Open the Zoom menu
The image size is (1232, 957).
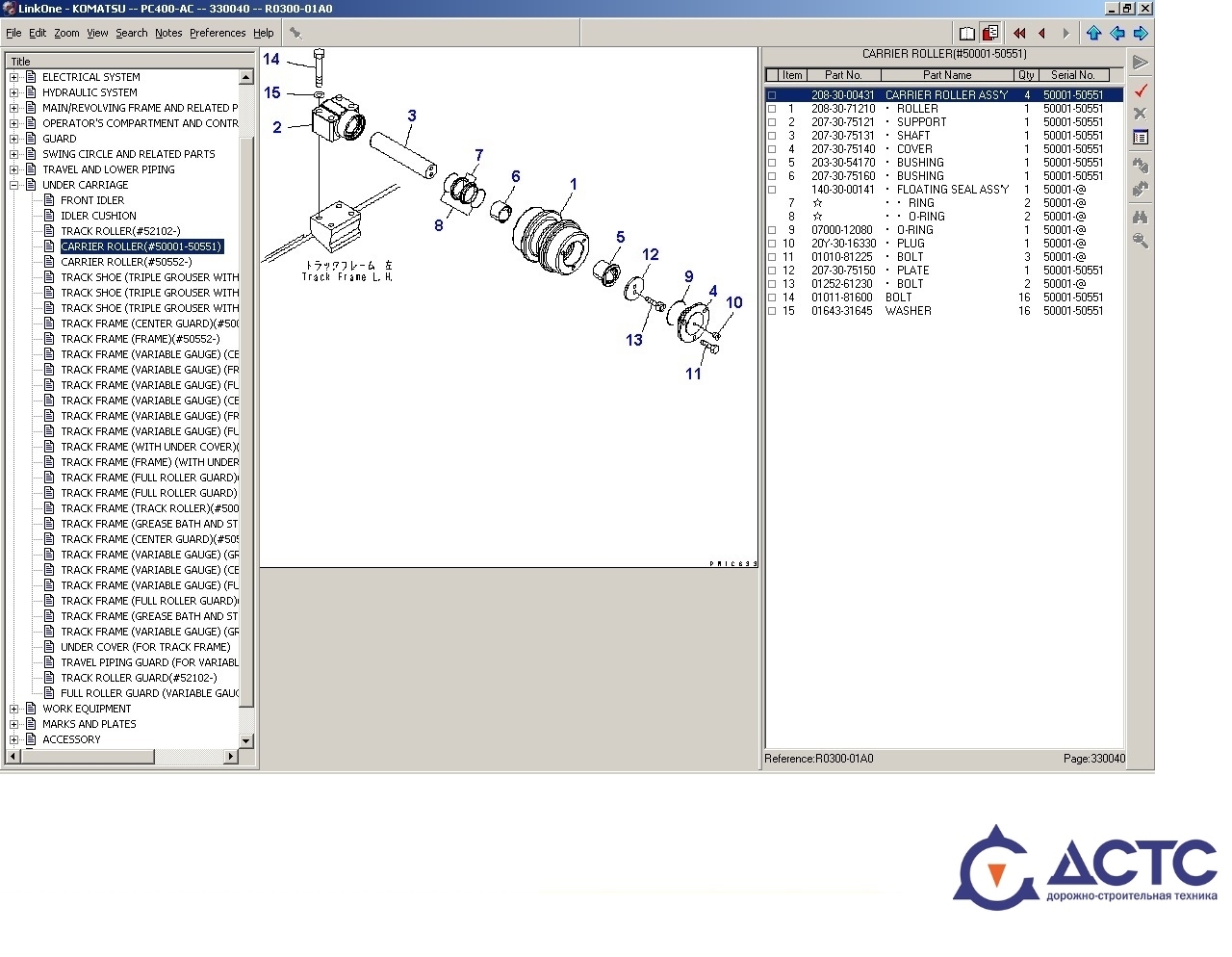[66, 33]
